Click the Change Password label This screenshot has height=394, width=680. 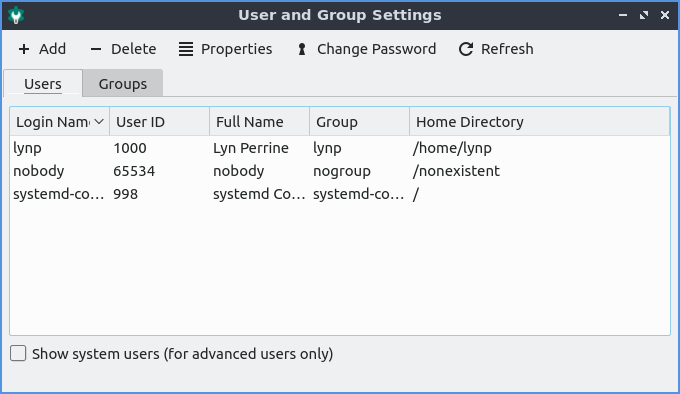[x=376, y=49]
